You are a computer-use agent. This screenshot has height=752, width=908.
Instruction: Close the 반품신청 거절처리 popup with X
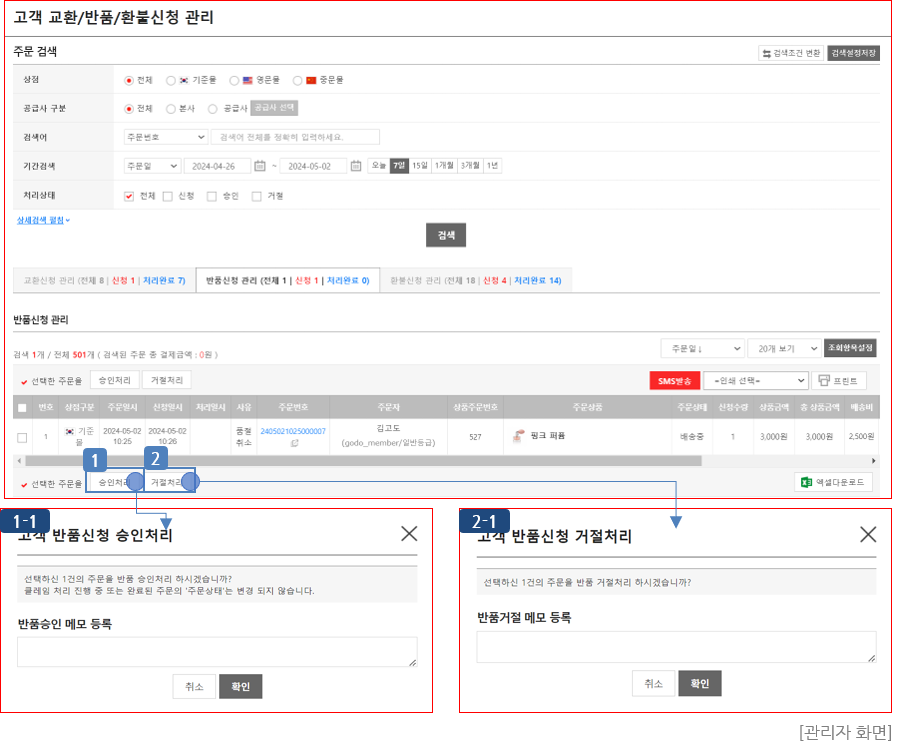point(868,534)
